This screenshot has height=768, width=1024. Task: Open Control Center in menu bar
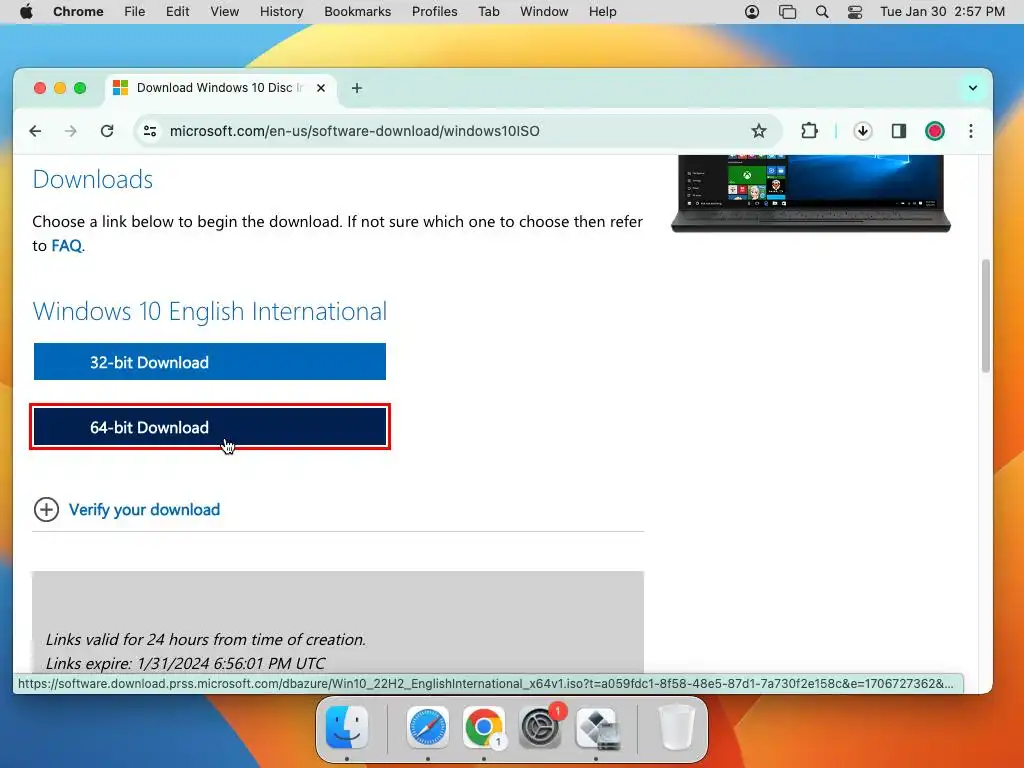click(855, 12)
